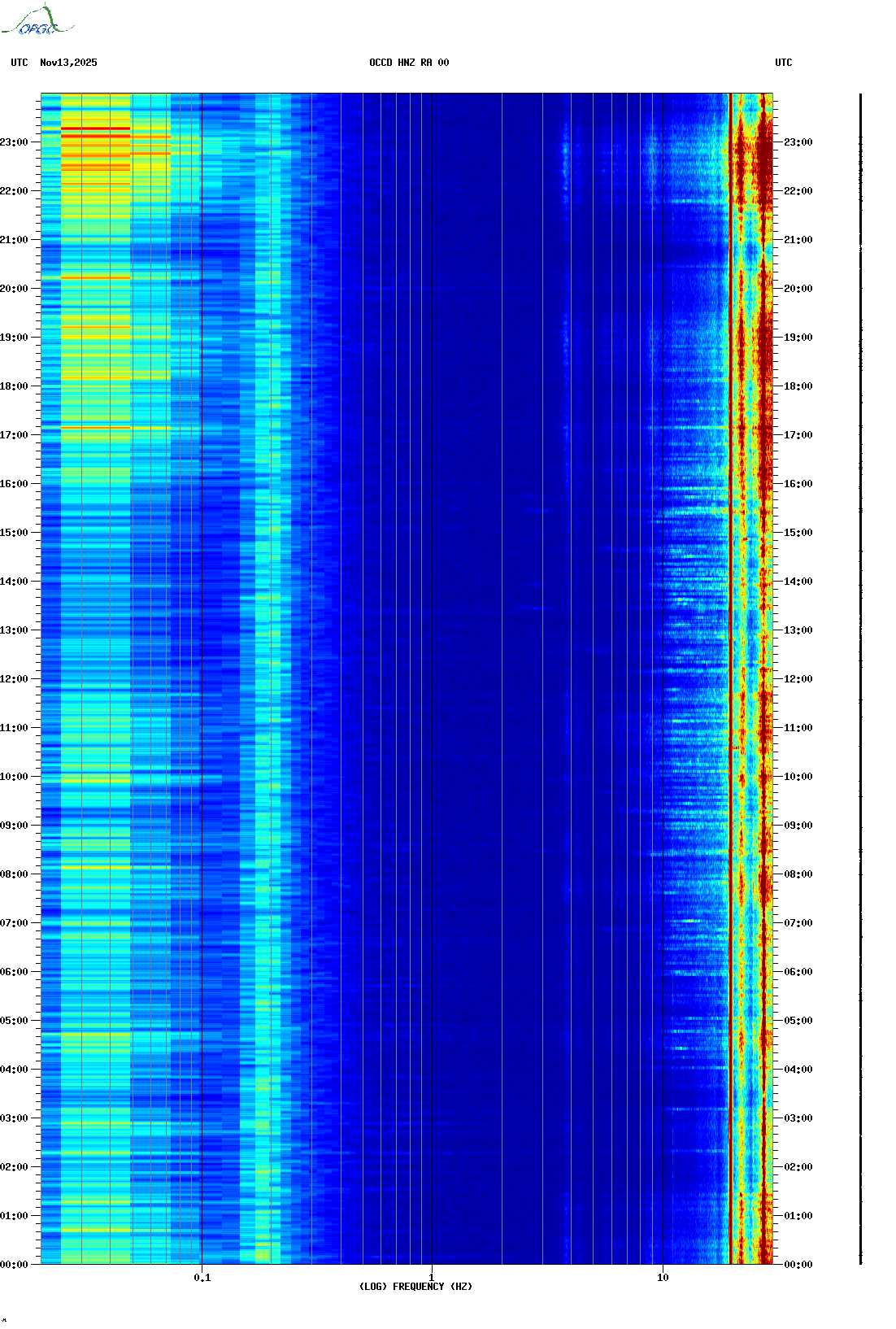Click the right 11:00 time label
Image resolution: width=896 pixels, height=1329 pixels.
pos(798,728)
